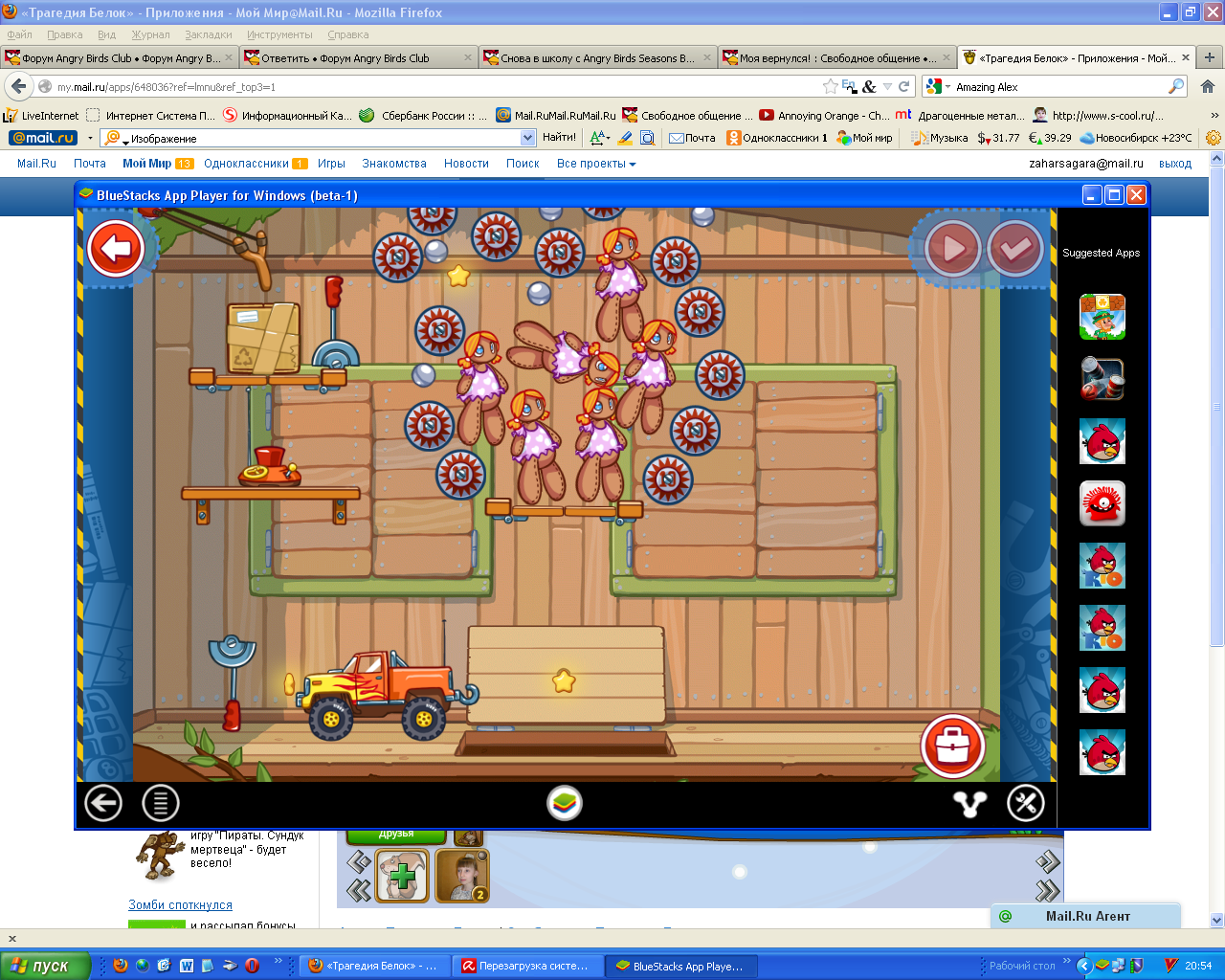Viewport: 1225px width, 980px height.
Task: Open the Сбербанк России bookmark
Action: [425, 115]
